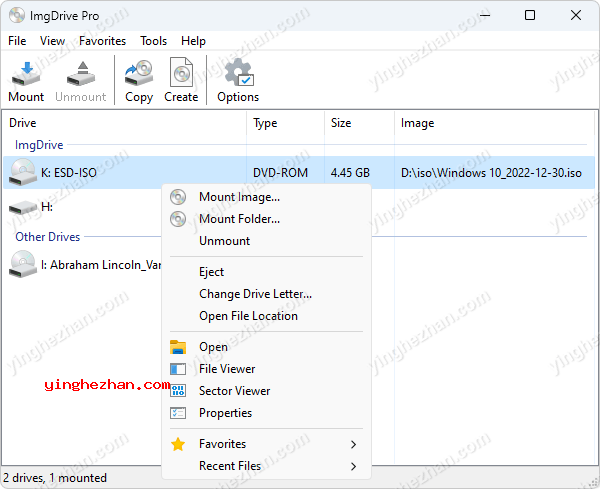Click the window resize grip in status bar
The width and height of the screenshot is (600, 489).
(594, 484)
